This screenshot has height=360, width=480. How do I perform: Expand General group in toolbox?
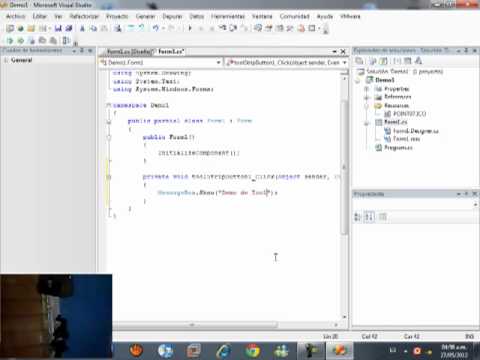(x=6, y=60)
